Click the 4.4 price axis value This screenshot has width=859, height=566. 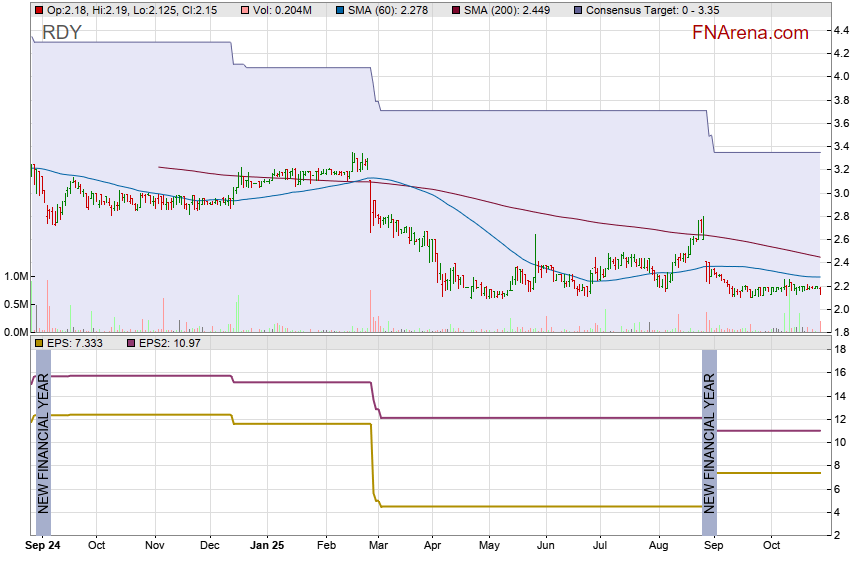pyautogui.click(x=841, y=30)
